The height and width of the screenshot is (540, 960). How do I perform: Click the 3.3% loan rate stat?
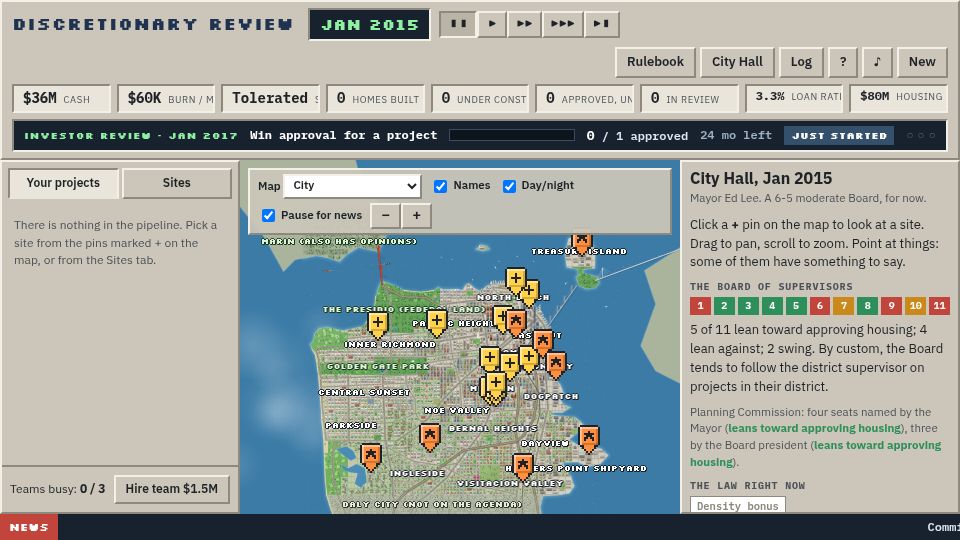[794, 99]
